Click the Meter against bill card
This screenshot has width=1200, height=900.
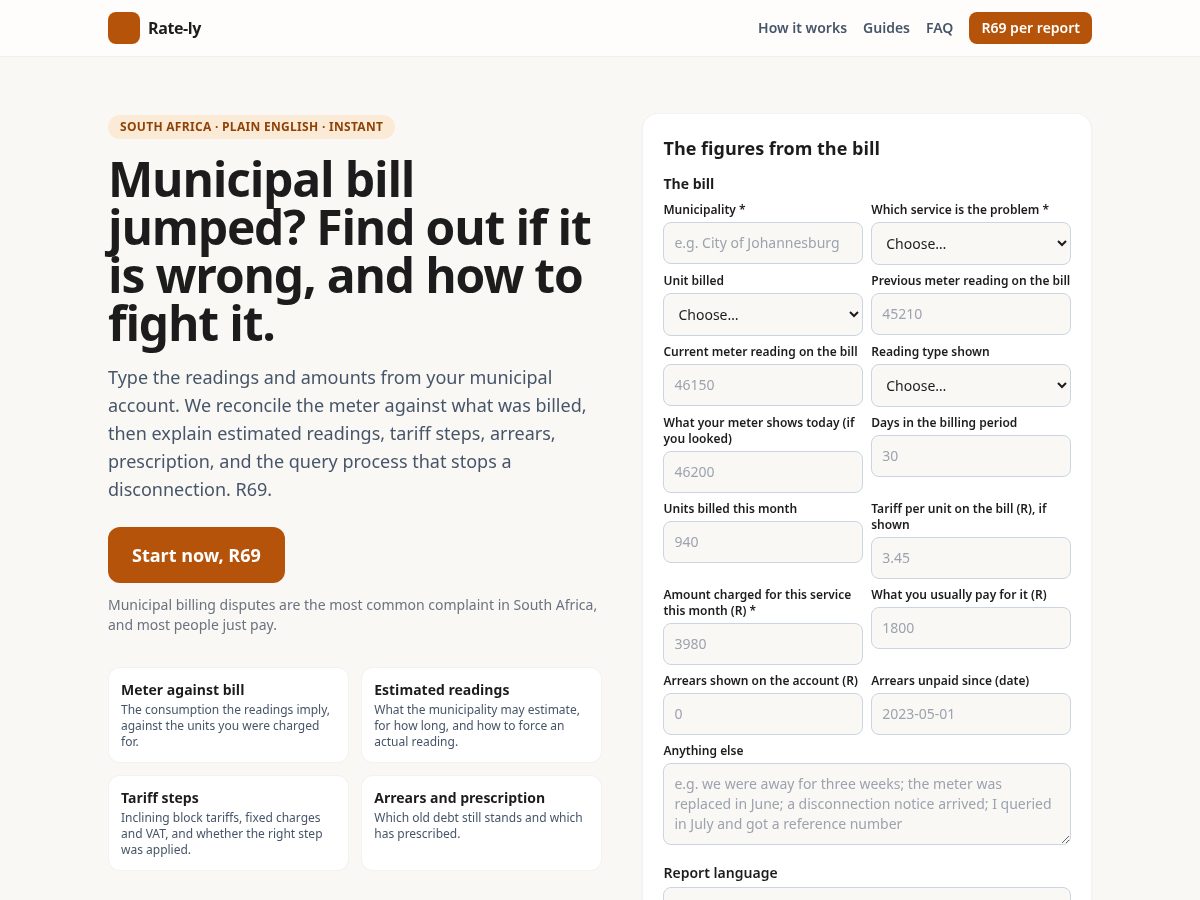click(x=228, y=715)
